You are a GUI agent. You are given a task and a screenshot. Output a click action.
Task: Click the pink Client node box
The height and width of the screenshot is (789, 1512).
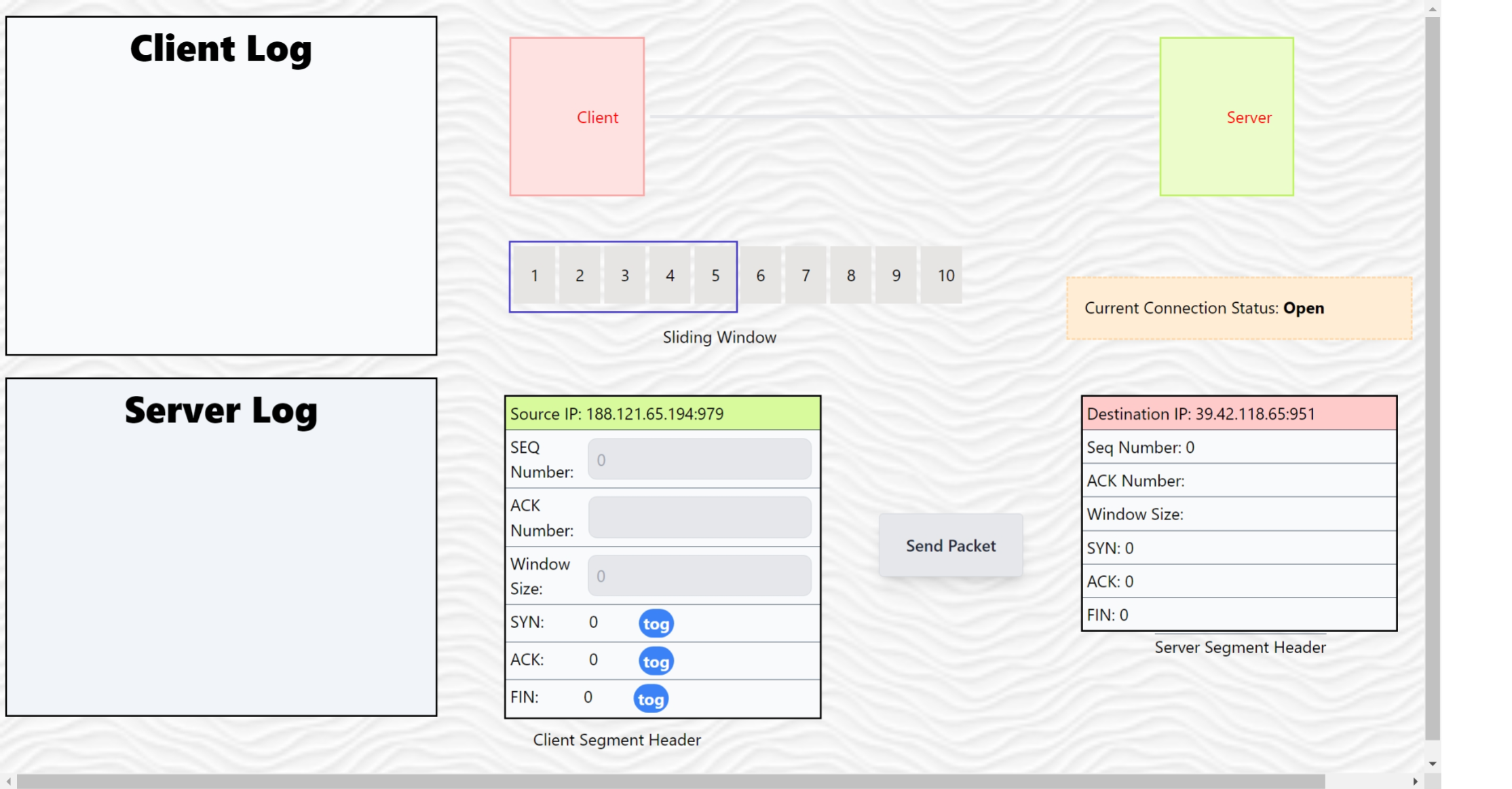(577, 117)
